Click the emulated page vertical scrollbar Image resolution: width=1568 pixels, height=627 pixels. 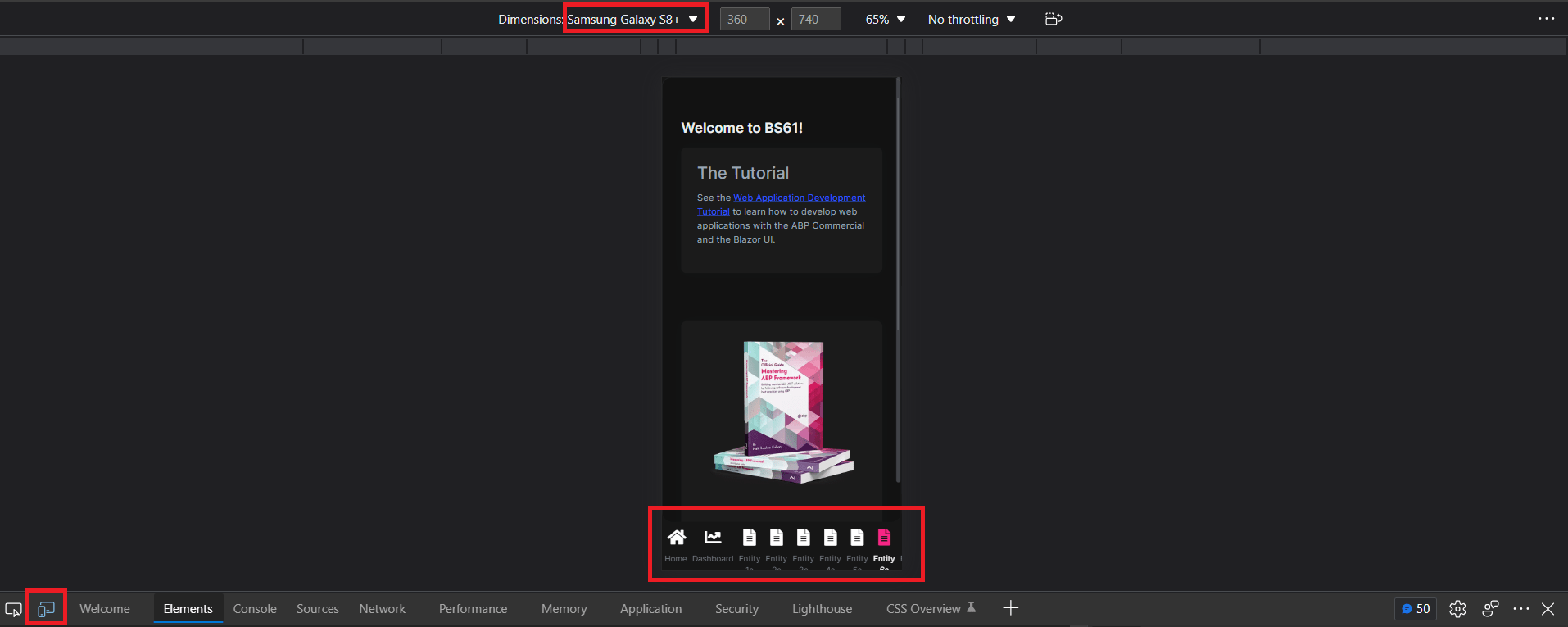tap(899, 279)
